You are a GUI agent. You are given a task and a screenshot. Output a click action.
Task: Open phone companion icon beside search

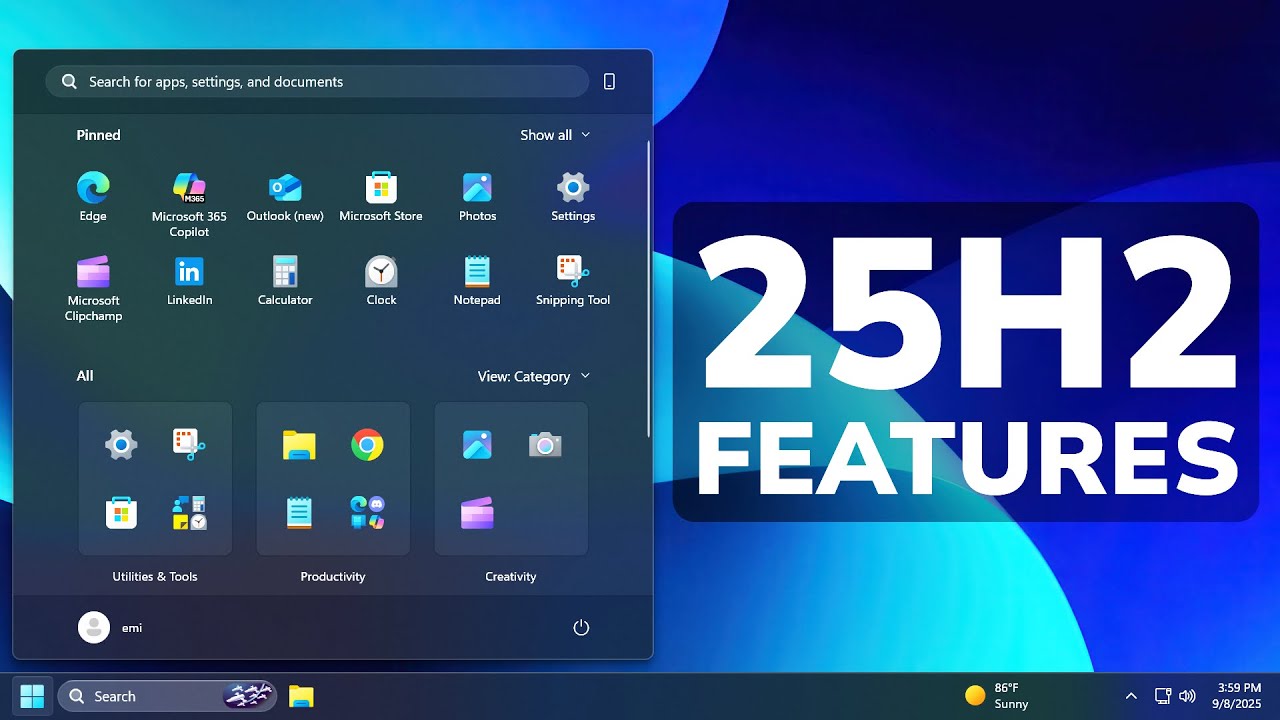[609, 82]
